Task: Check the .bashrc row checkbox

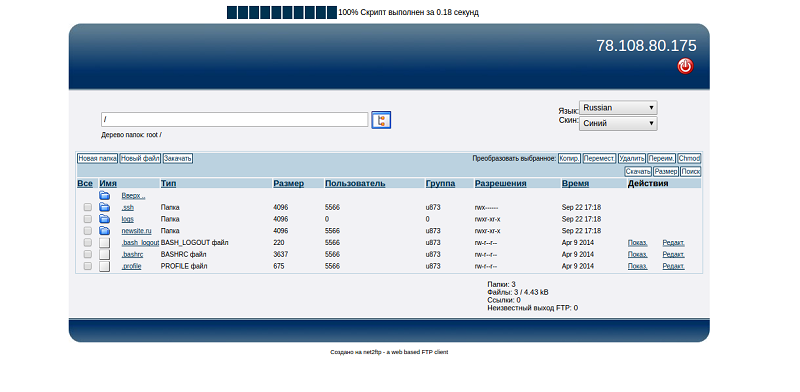Action: click(88, 254)
